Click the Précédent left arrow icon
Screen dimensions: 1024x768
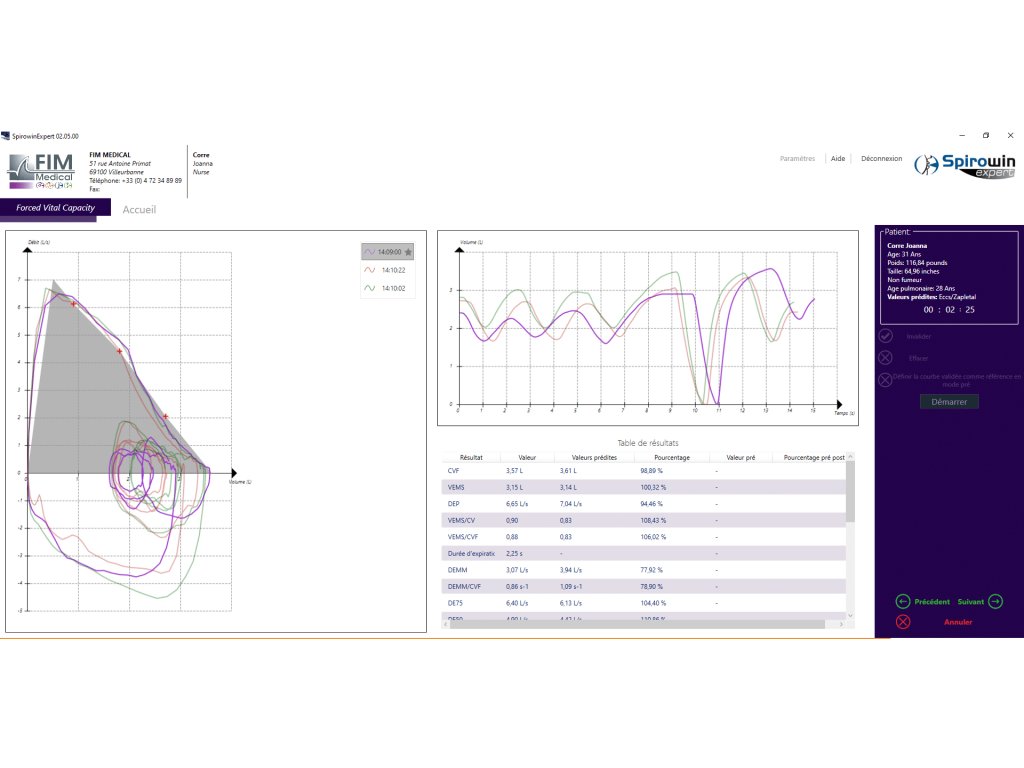pos(903,601)
